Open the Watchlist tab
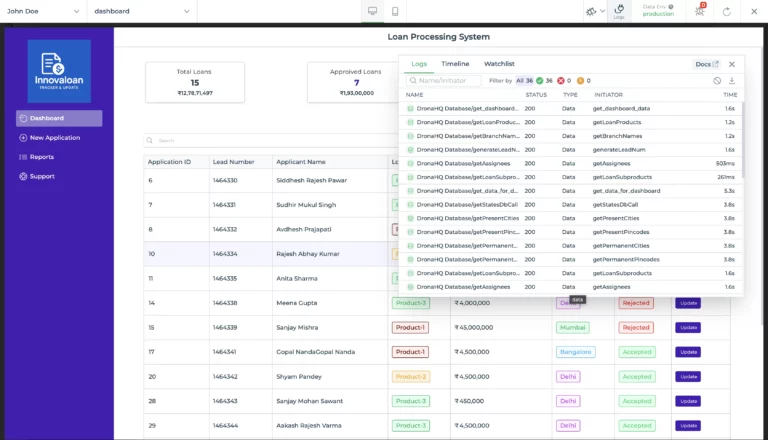Image resolution: width=768 pixels, height=440 pixels. 499,64
